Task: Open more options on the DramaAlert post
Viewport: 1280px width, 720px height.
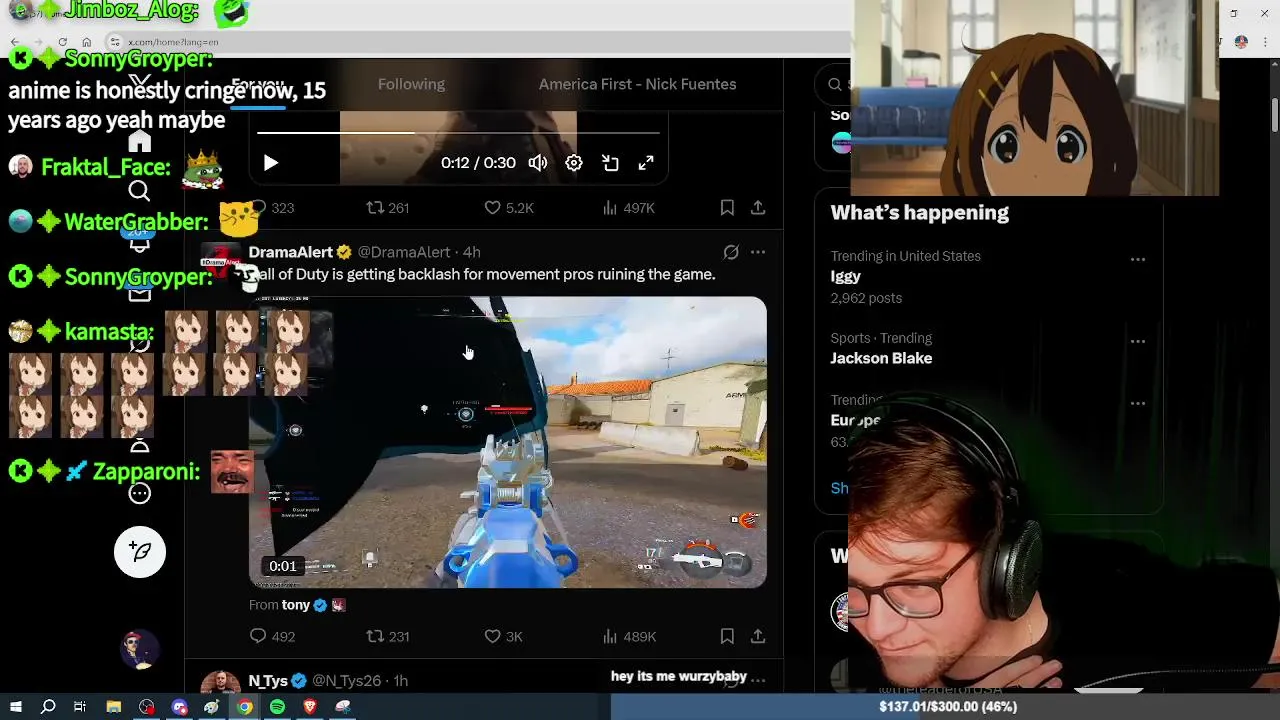Action: point(758,252)
